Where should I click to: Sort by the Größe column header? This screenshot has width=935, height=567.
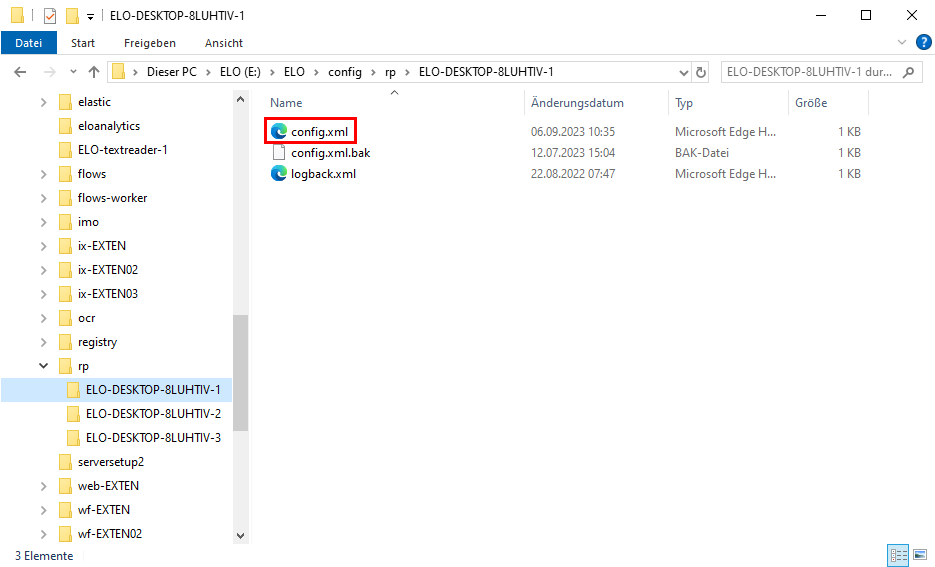pyautogui.click(x=811, y=103)
